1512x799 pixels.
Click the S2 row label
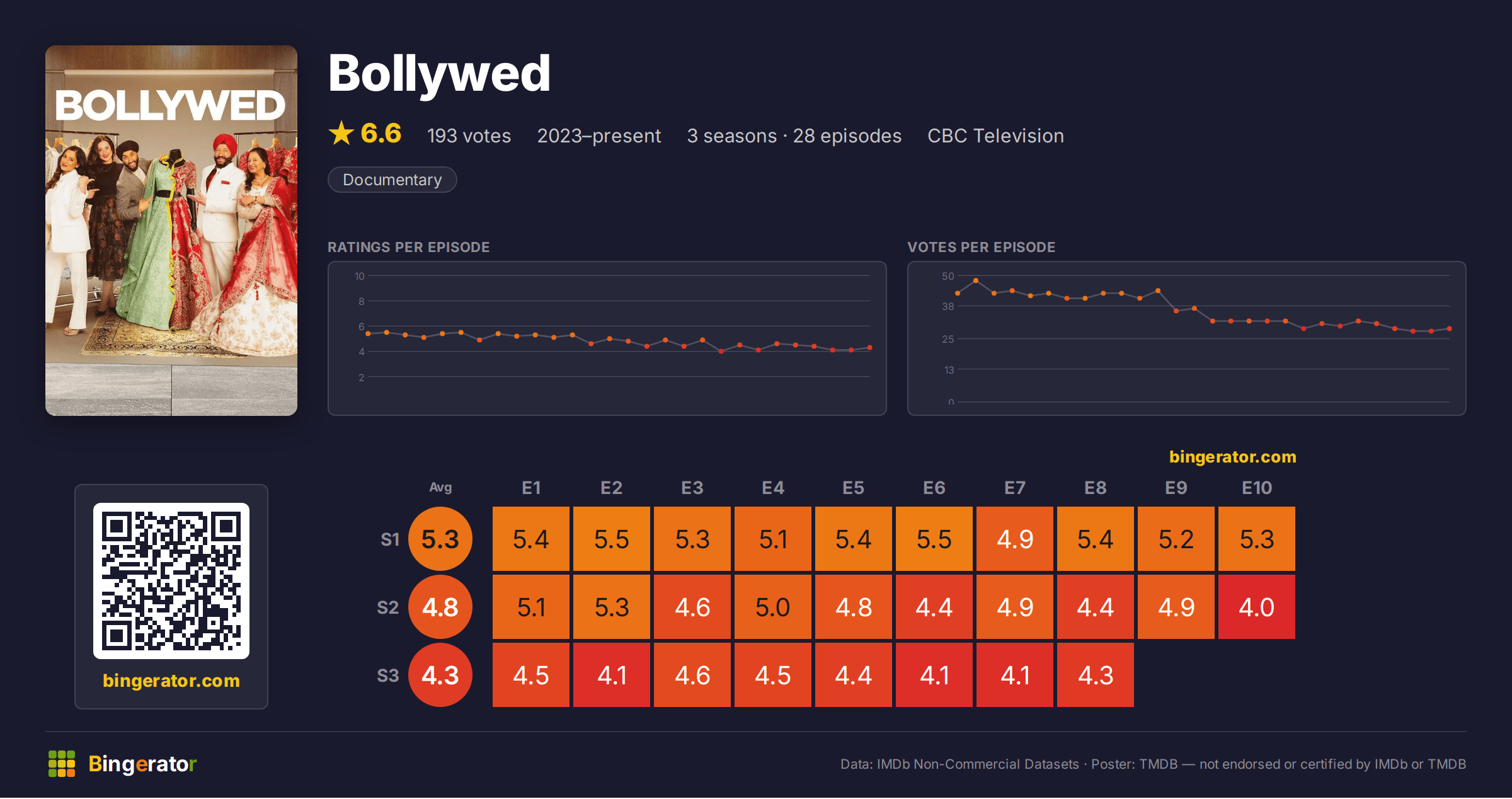(388, 607)
